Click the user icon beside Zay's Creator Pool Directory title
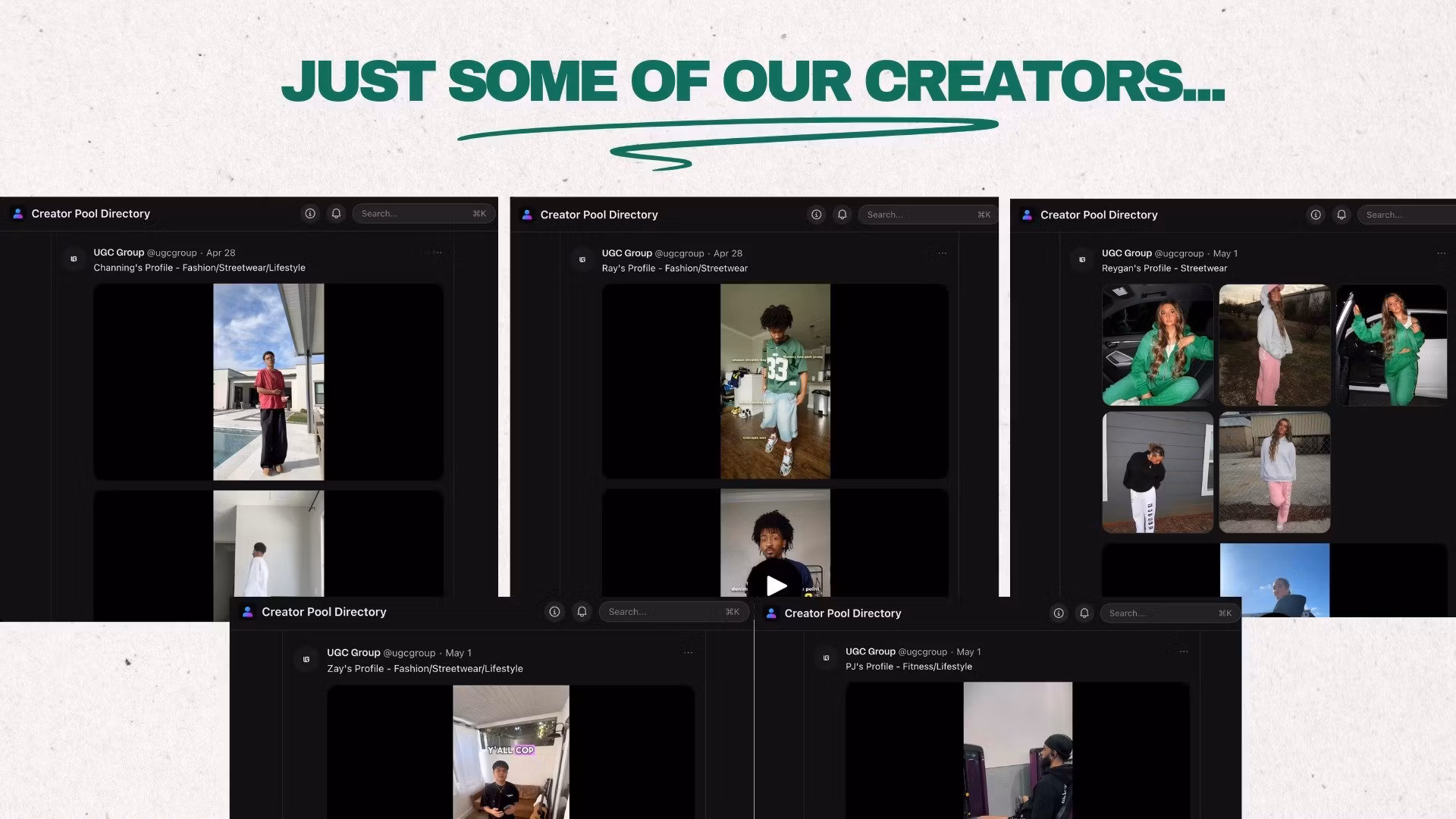 (247, 612)
